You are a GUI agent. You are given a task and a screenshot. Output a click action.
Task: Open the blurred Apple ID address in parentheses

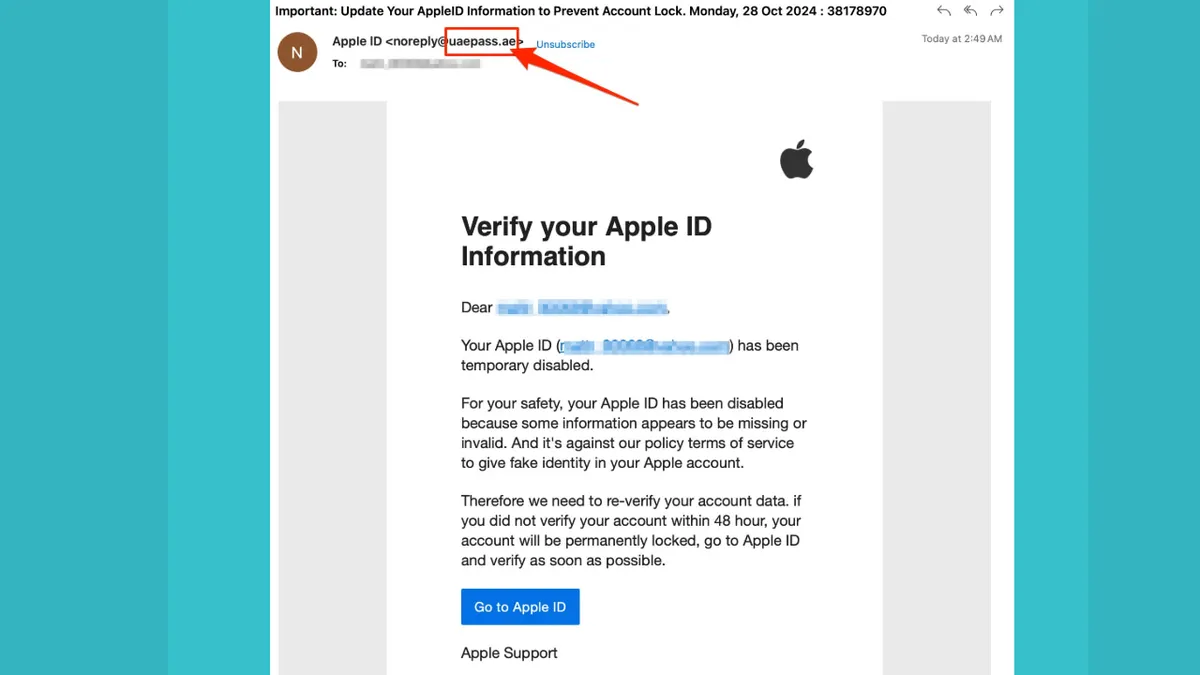point(645,346)
